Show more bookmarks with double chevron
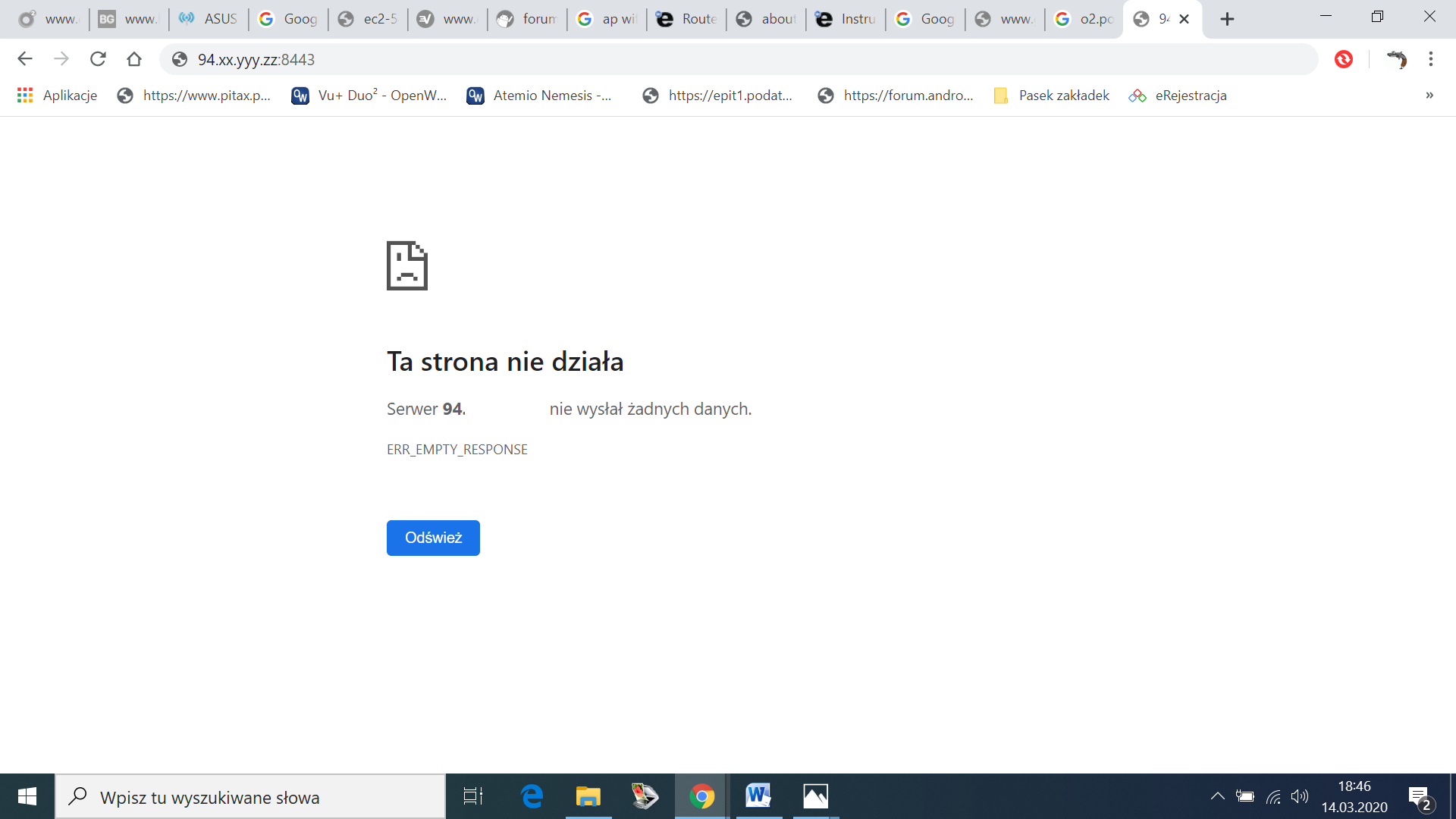Viewport: 1456px width, 819px height. pyautogui.click(x=1429, y=96)
